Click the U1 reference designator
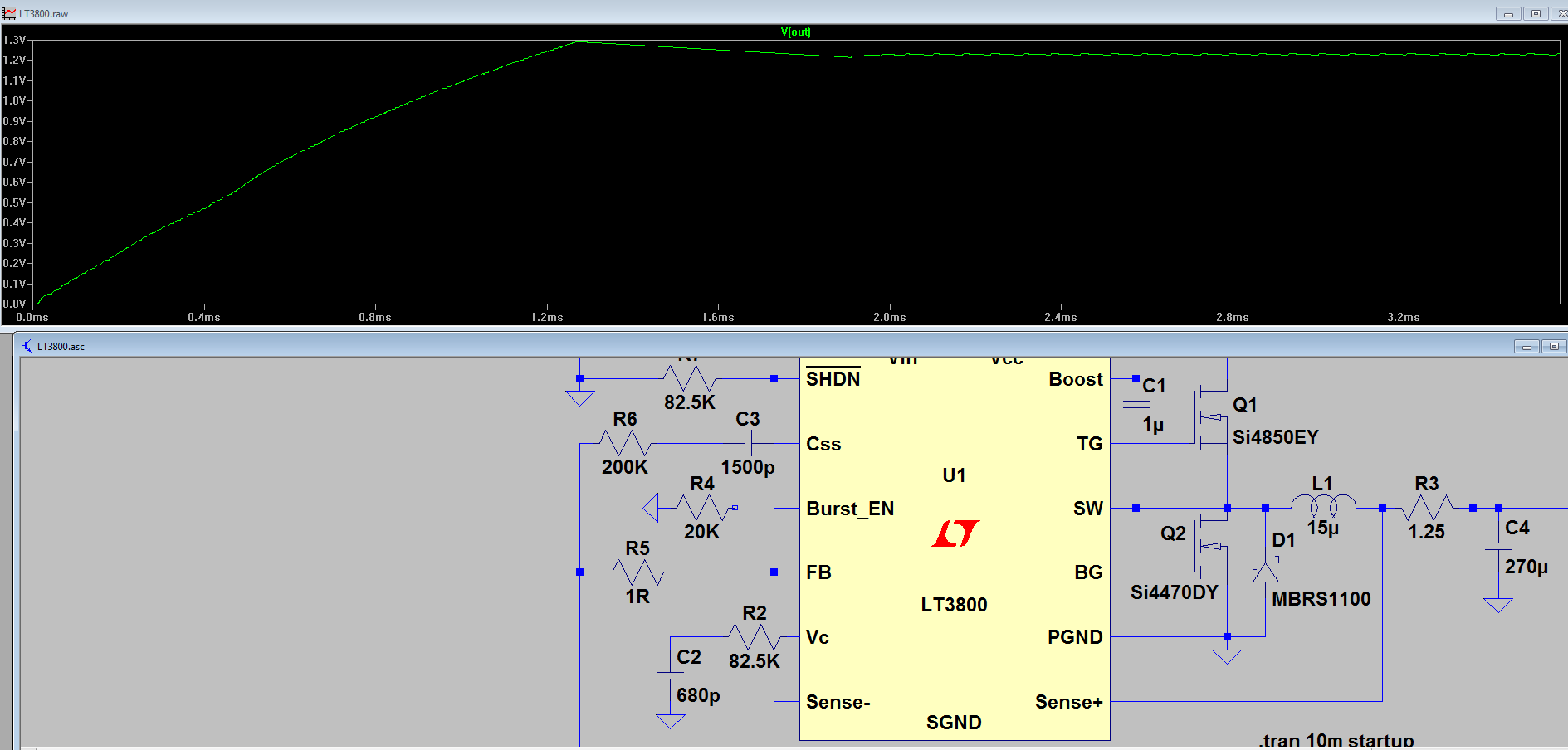Image resolution: width=1568 pixels, height=750 pixels. pos(955,475)
